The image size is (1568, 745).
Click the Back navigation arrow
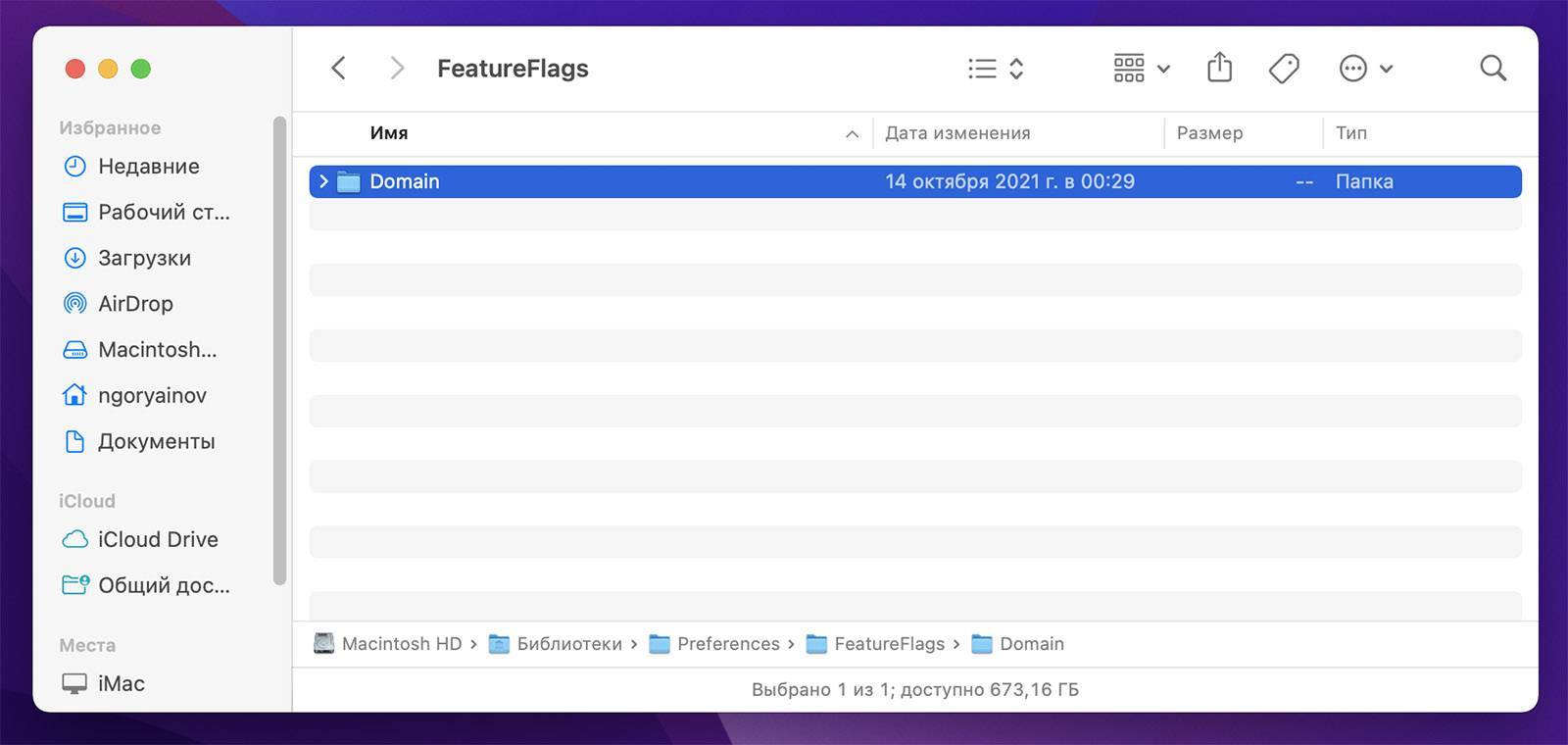[339, 69]
